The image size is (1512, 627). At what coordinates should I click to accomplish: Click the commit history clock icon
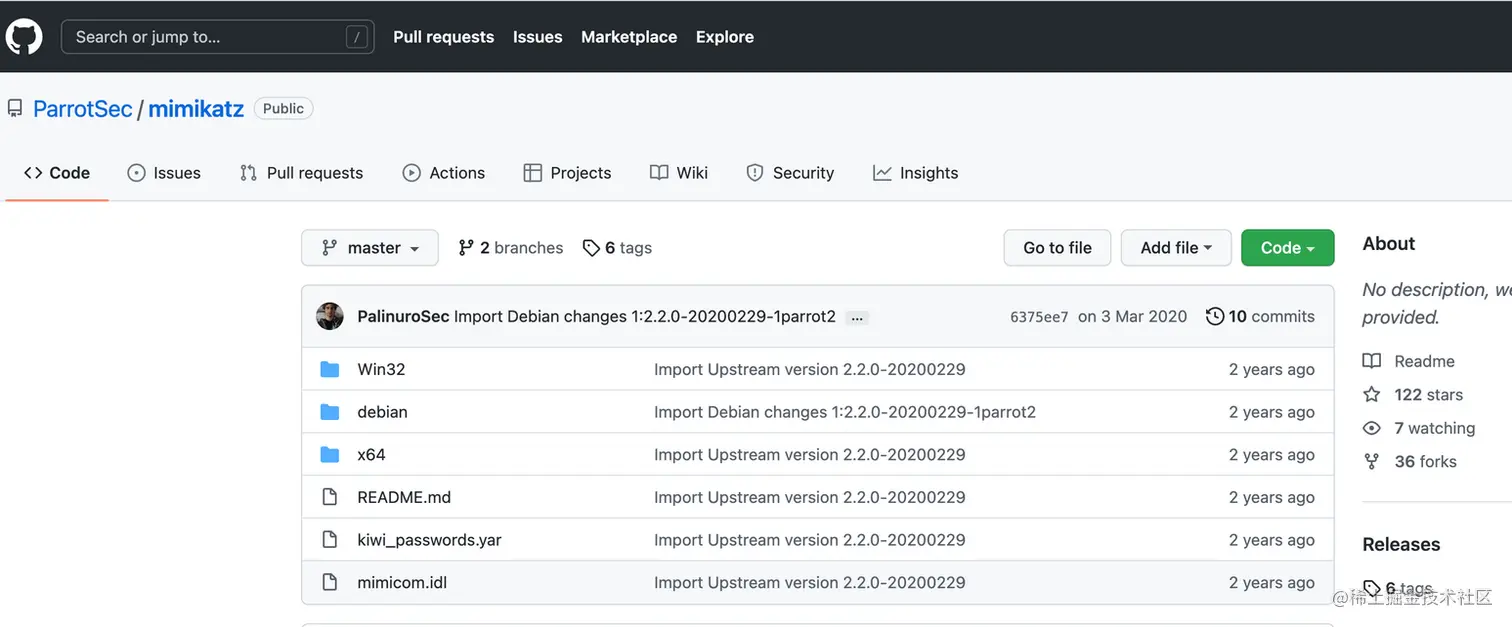(x=1215, y=316)
